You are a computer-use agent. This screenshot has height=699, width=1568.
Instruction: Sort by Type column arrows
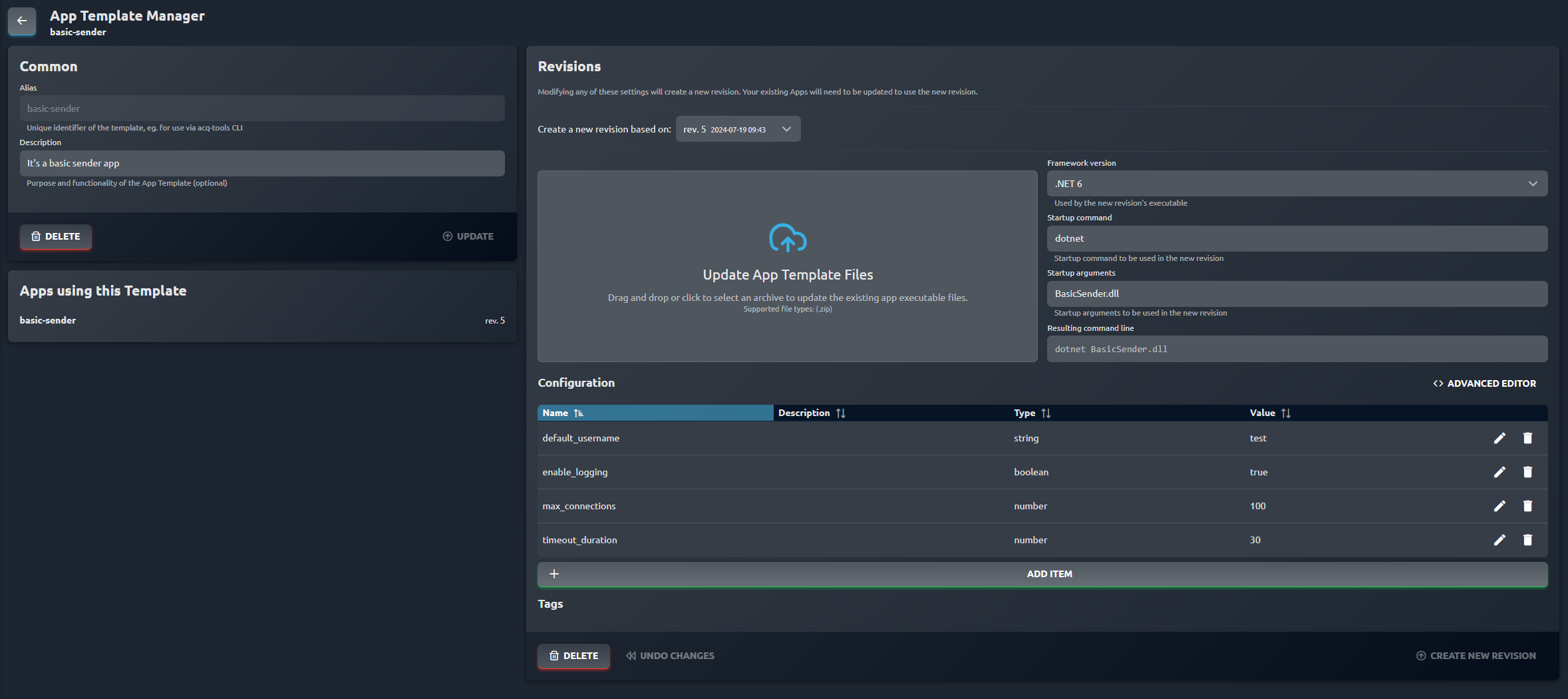point(1046,413)
